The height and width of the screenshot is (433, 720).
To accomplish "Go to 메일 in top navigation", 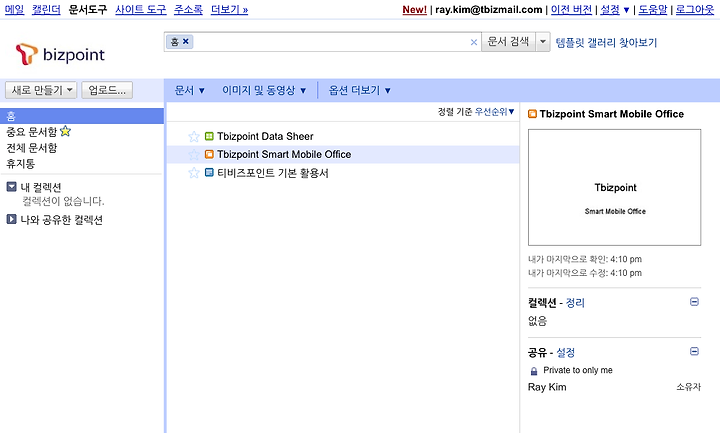I will click(14, 9).
